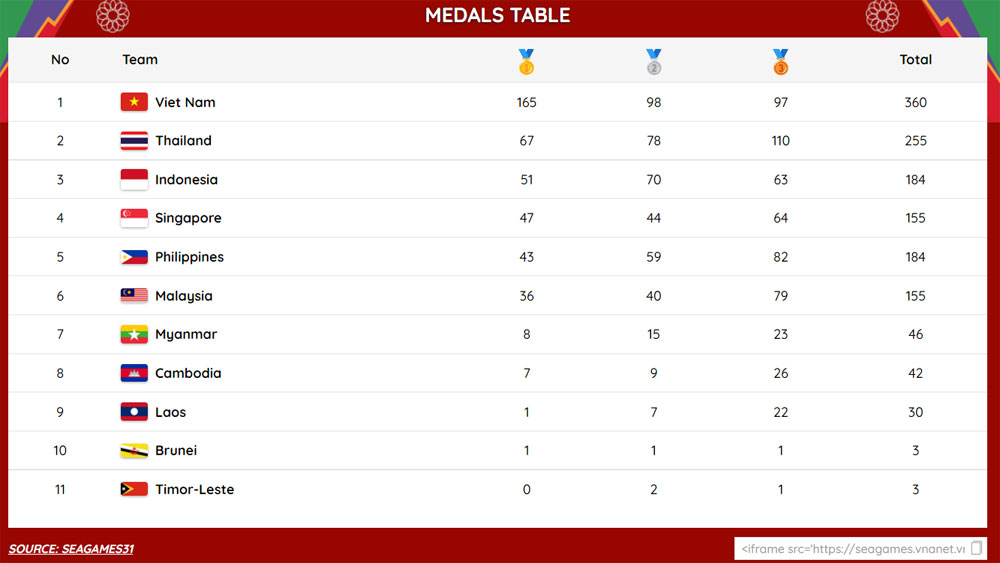Viewport: 1000px width, 563px height.
Task: Copy the iframe embed code
Action: click(977, 548)
